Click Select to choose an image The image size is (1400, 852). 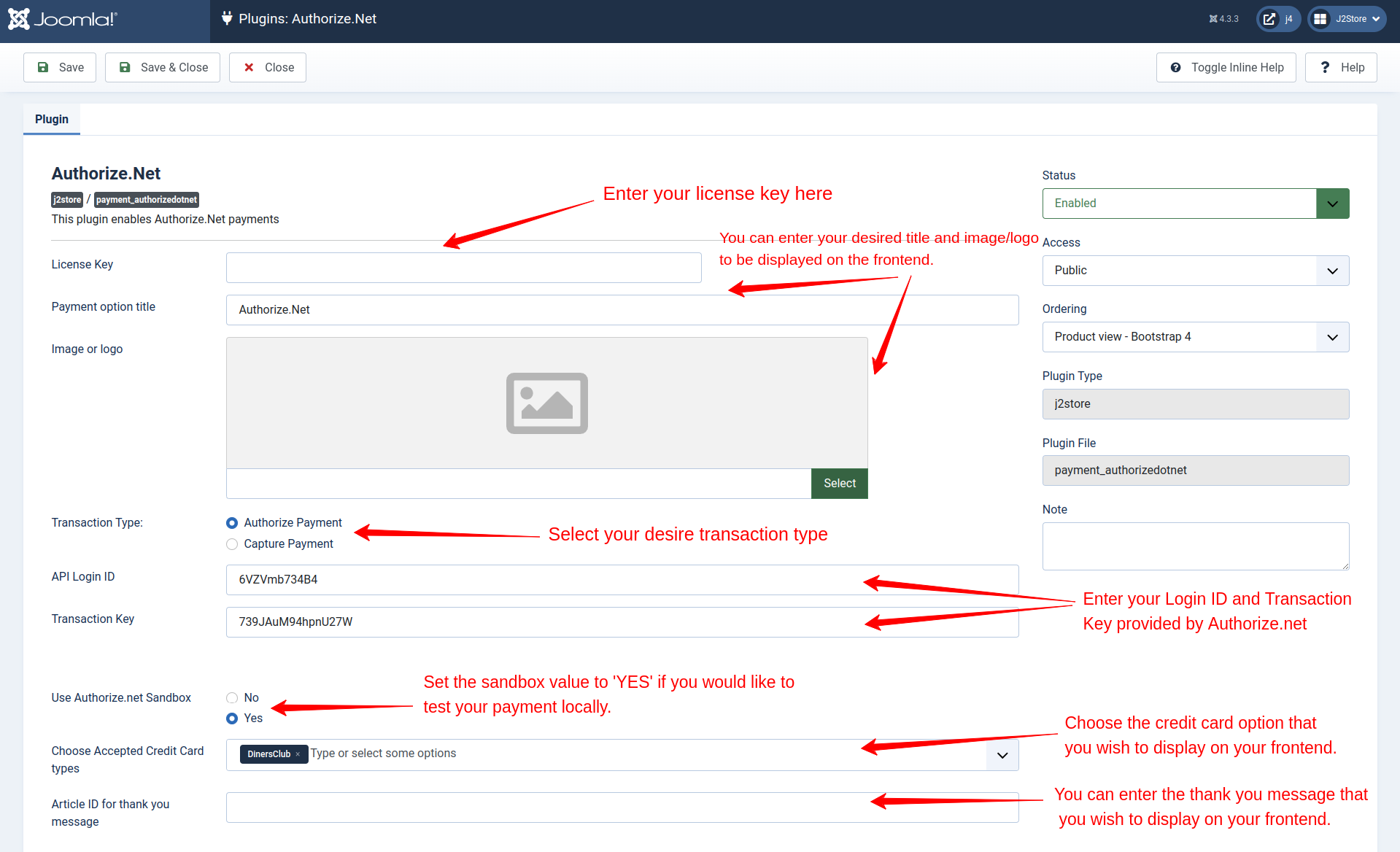coord(840,484)
